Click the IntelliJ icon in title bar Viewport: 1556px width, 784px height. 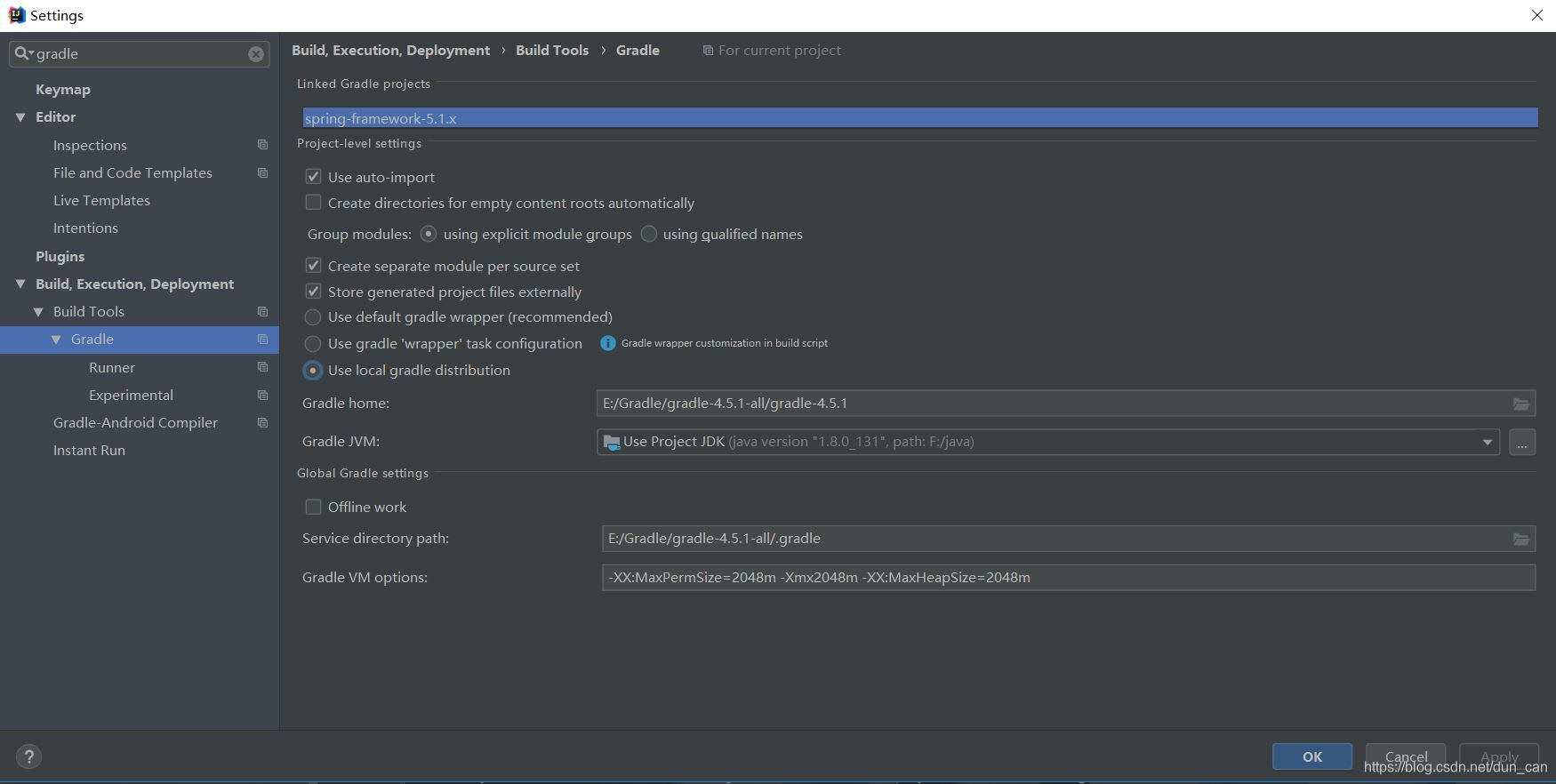pos(16,15)
